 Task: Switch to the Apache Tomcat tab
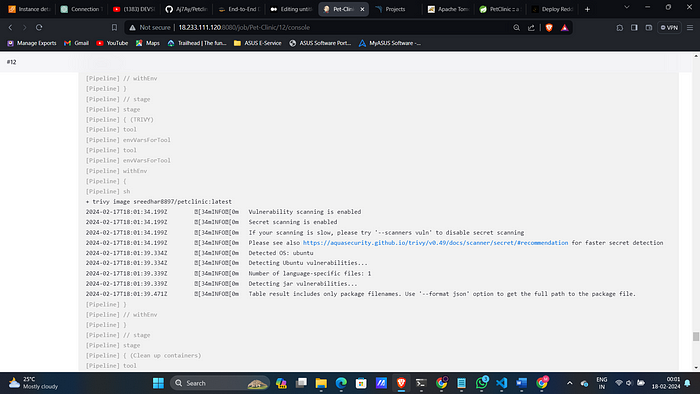[x=448, y=9]
